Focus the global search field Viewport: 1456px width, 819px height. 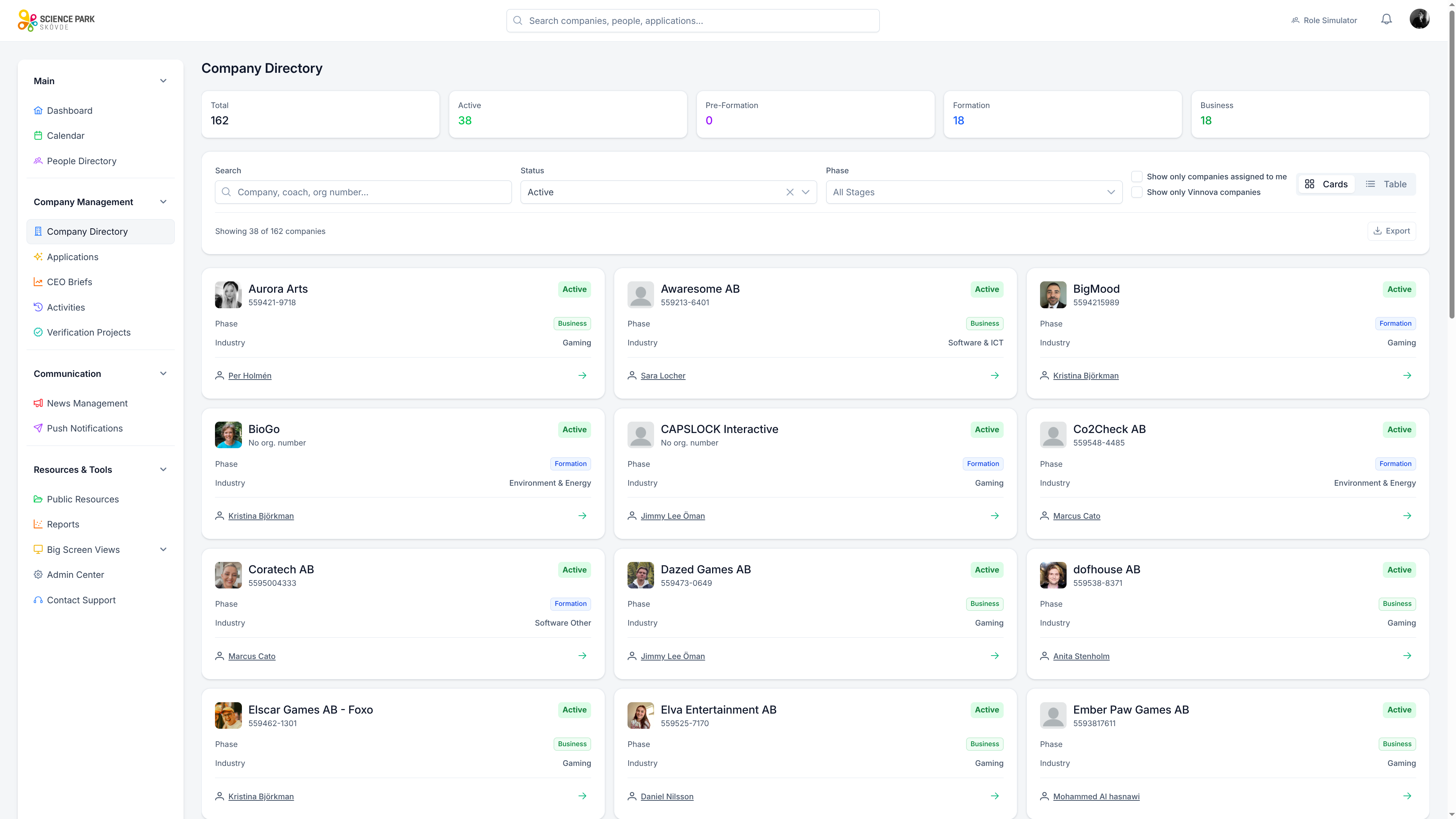tap(692, 20)
